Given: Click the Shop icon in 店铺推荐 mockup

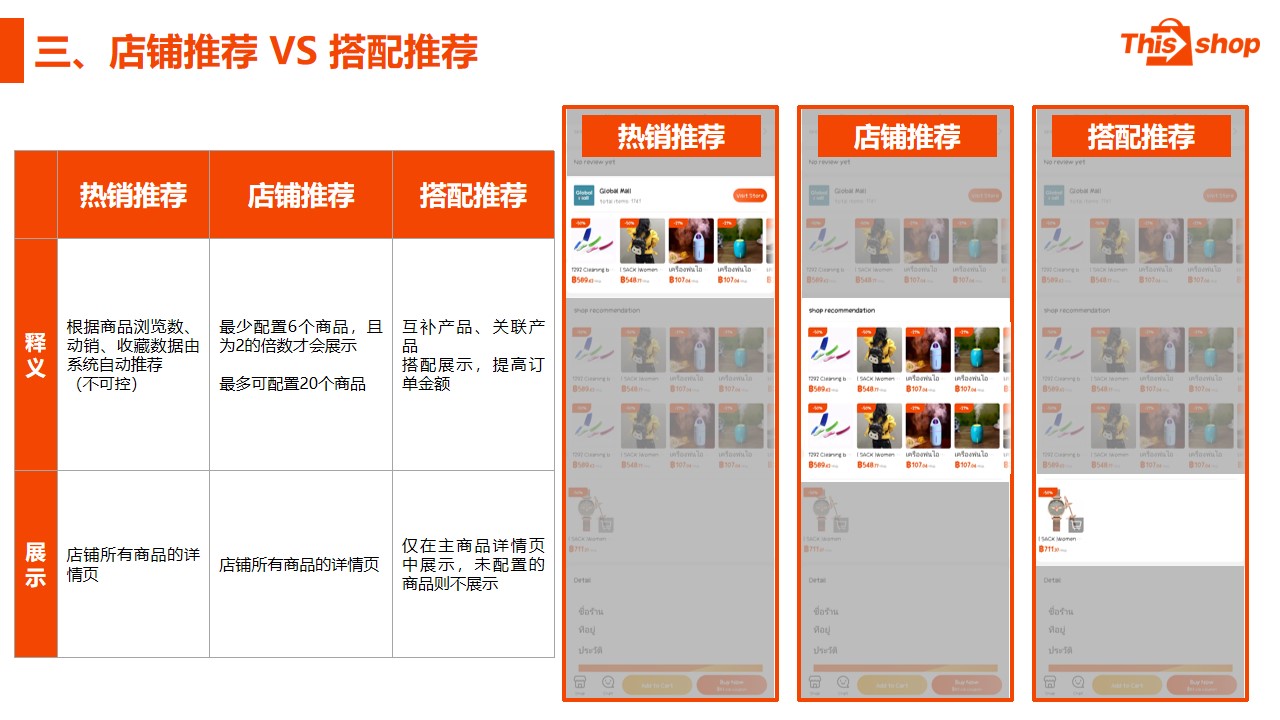Looking at the screenshot, I should coord(814,683).
